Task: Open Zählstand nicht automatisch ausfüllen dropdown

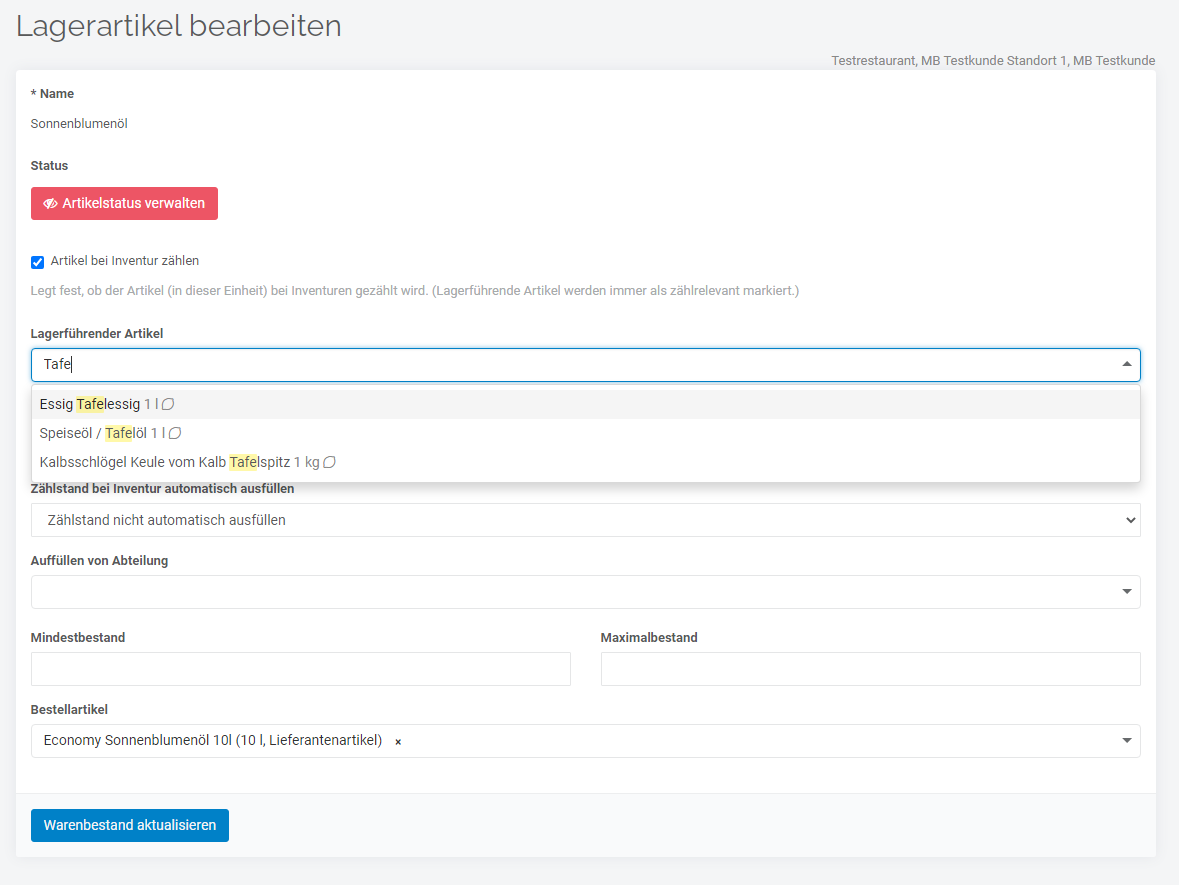Action: click(586, 520)
